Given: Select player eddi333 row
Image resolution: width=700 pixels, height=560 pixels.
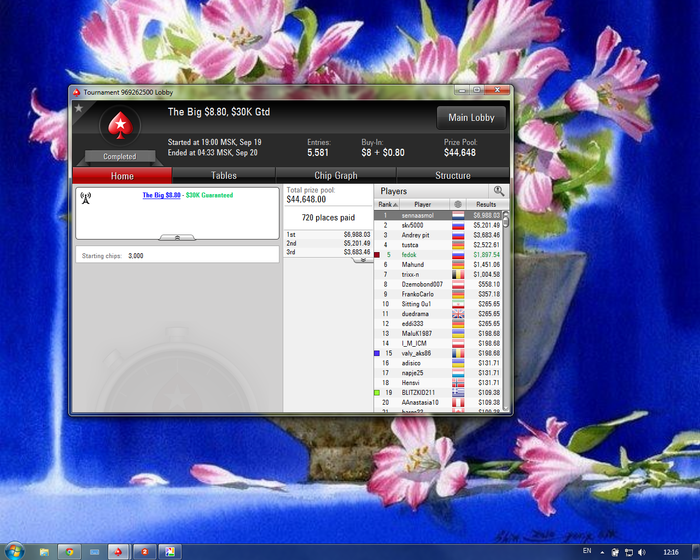Looking at the screenshot, I should tap(438, 323).
